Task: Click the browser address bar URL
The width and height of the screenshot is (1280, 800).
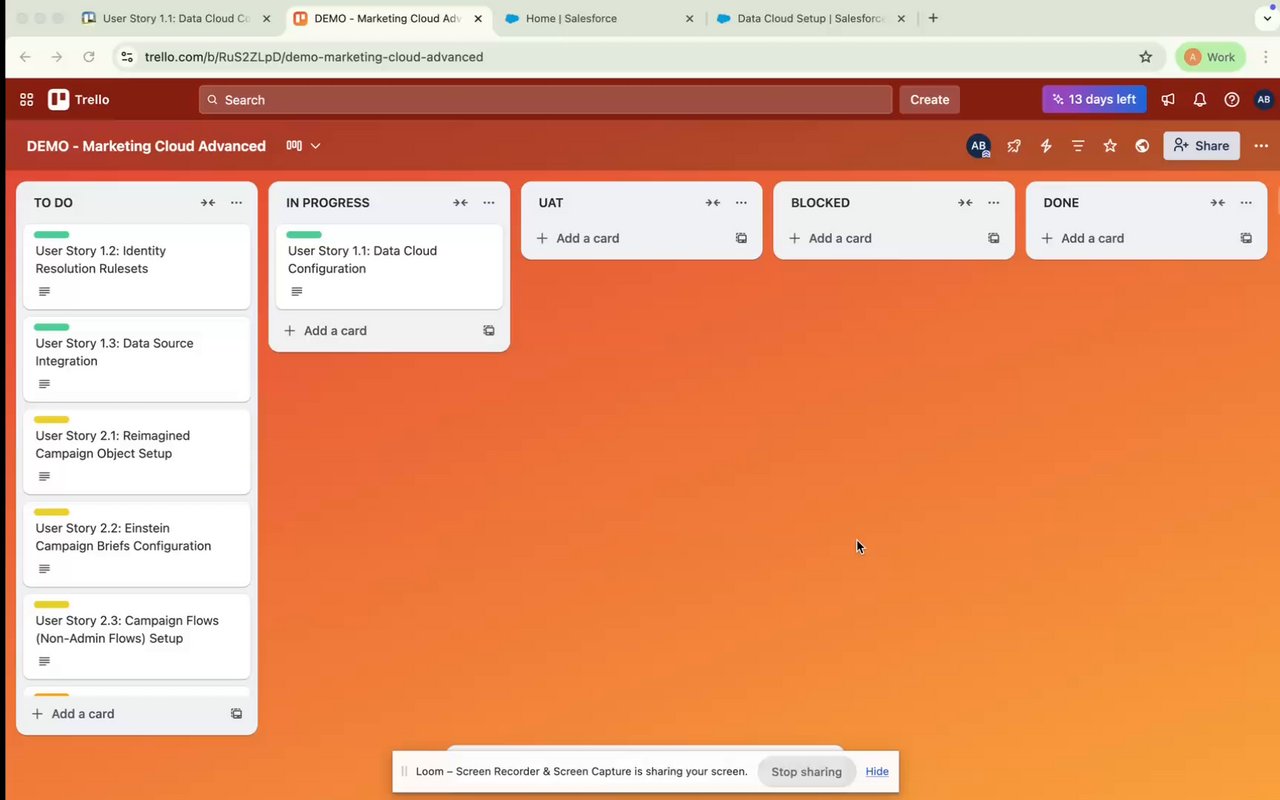Action: click(x=314, y=57)
